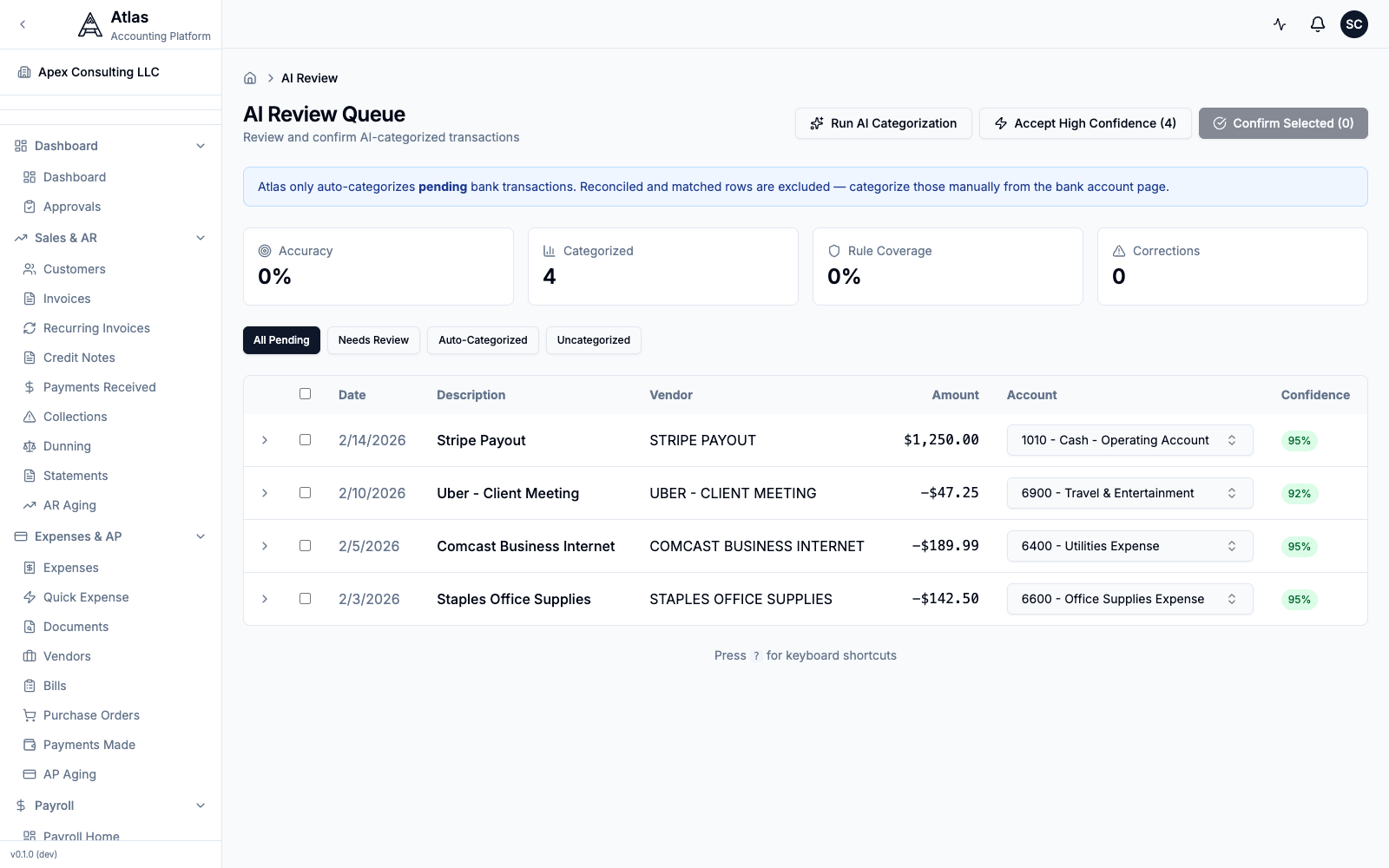Expand the Staples Office Supplies row

265,599
